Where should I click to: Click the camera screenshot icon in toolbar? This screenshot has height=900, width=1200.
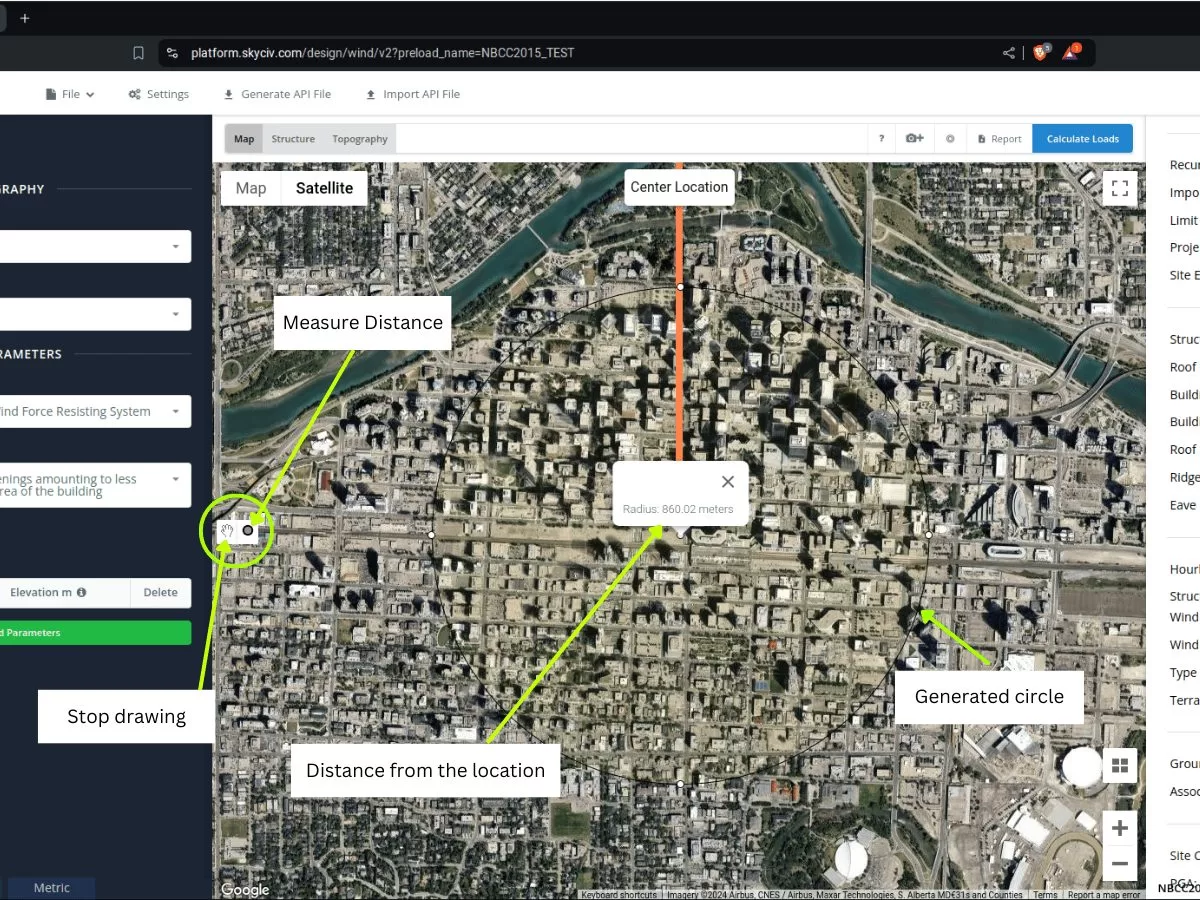914,139
